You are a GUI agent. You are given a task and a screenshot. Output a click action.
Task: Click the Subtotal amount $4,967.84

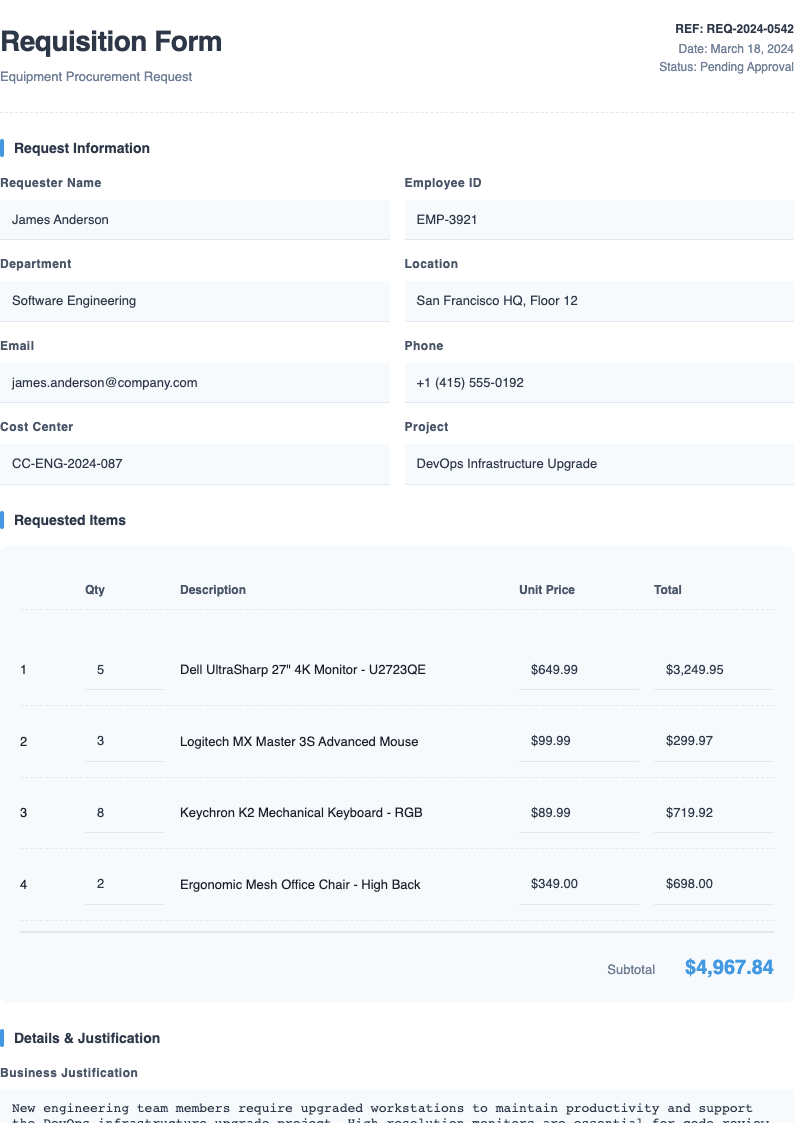point(728,967)
